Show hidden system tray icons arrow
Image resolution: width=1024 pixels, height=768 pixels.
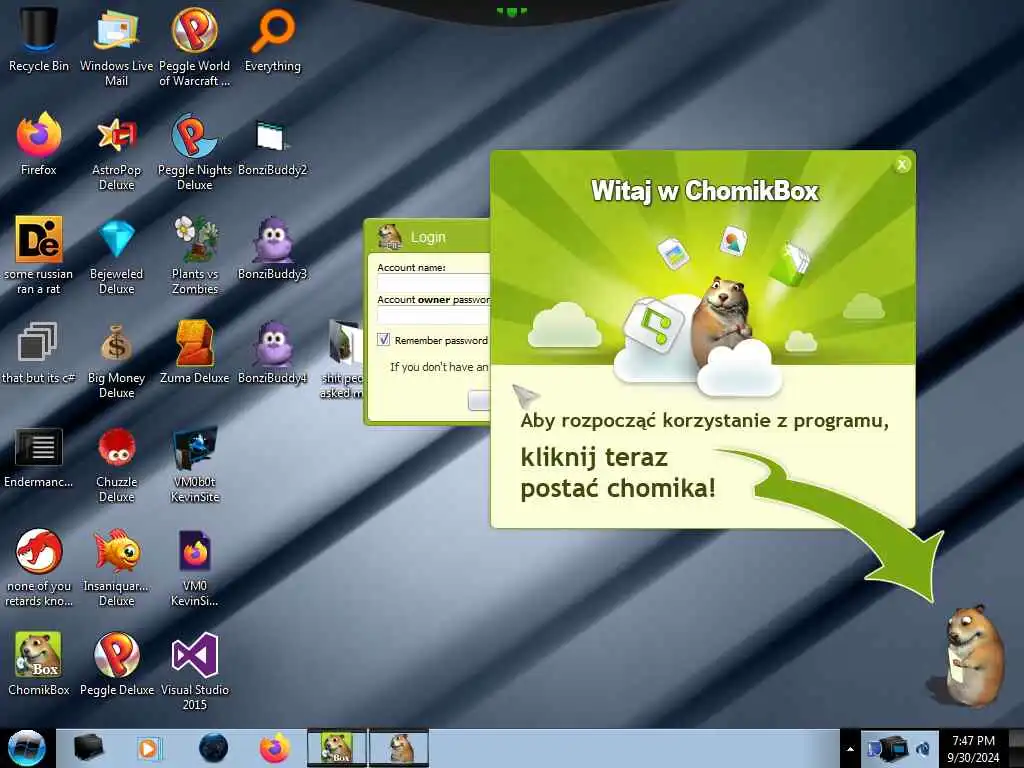(850, 749)
